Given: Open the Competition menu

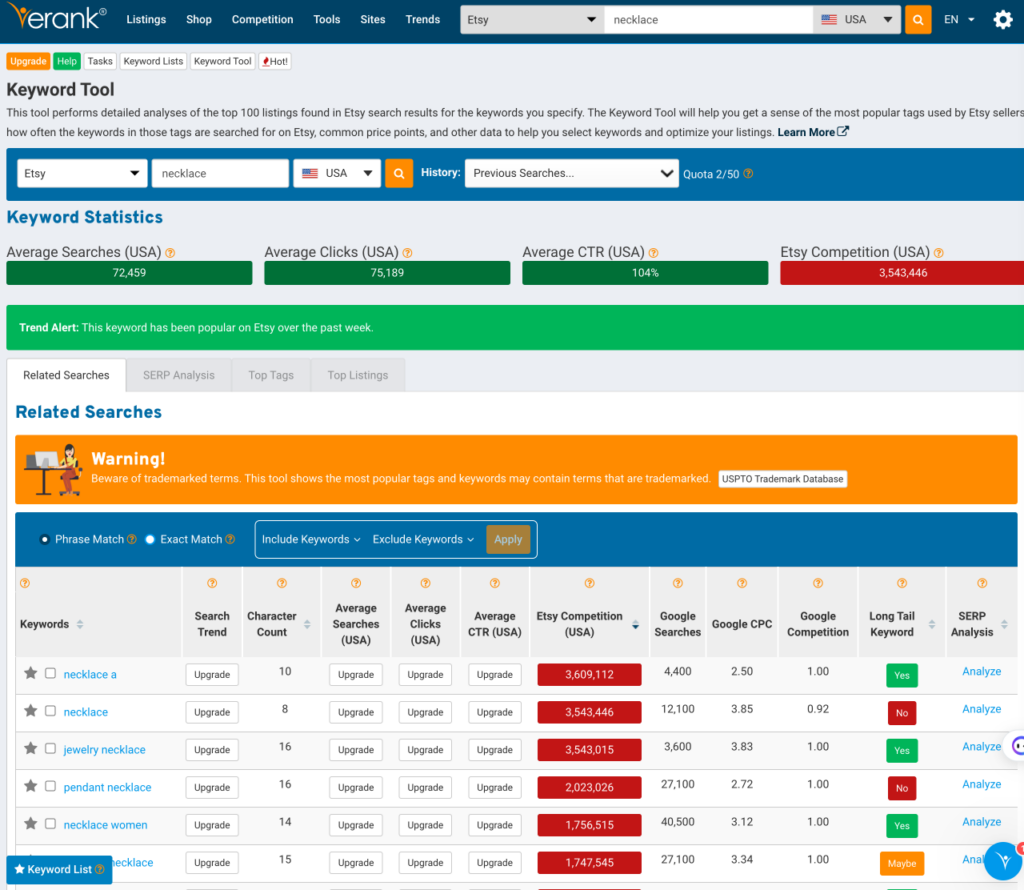Looking at the screenshot, I should pyautogui.click(x=262, y=20).
